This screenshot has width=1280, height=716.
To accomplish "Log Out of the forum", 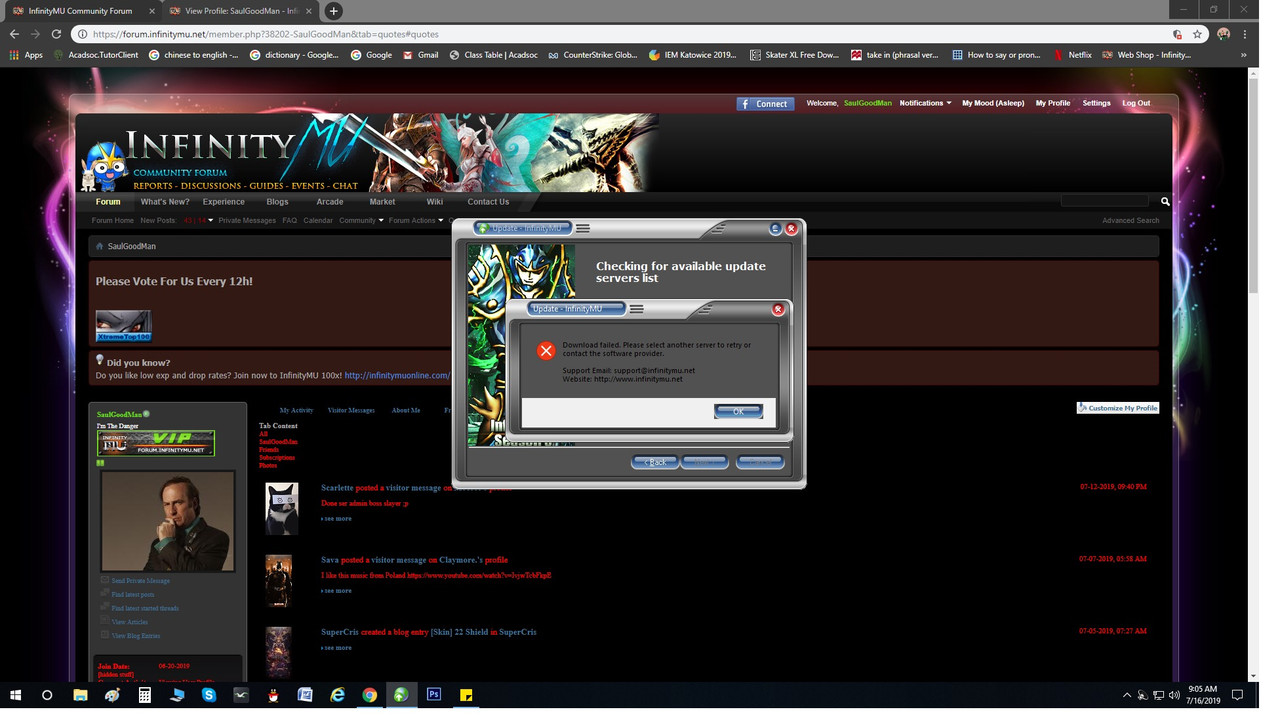I will click(1136, 103).
